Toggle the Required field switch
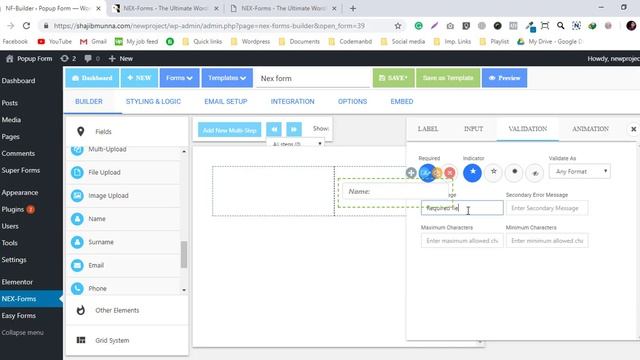The image size is (640, 360). click(427, 173)
